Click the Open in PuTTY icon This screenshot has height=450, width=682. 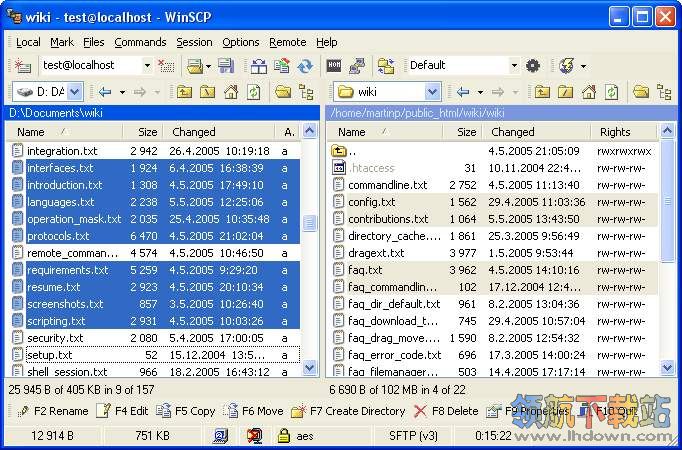point(357,66)
